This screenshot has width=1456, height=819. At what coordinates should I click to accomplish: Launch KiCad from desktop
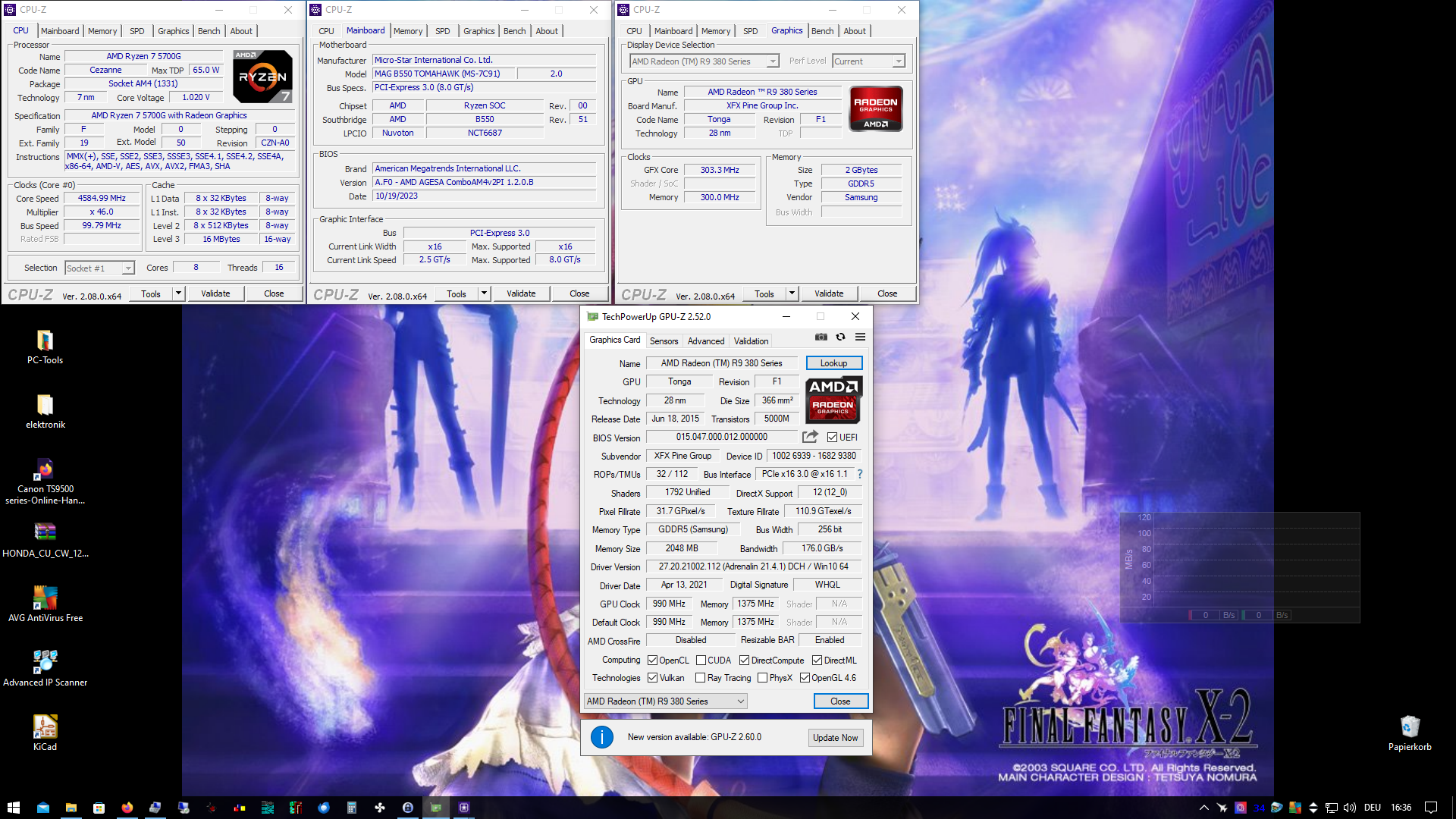pyautogui.click(x=45, y=733)
